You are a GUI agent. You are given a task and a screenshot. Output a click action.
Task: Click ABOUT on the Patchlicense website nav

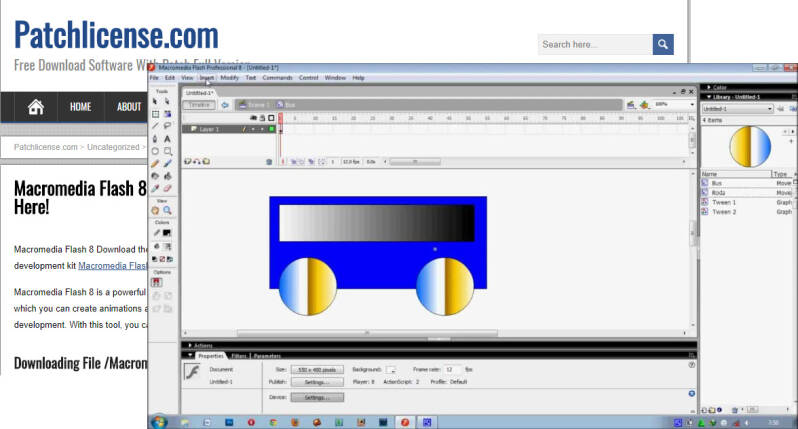point(129,107)
